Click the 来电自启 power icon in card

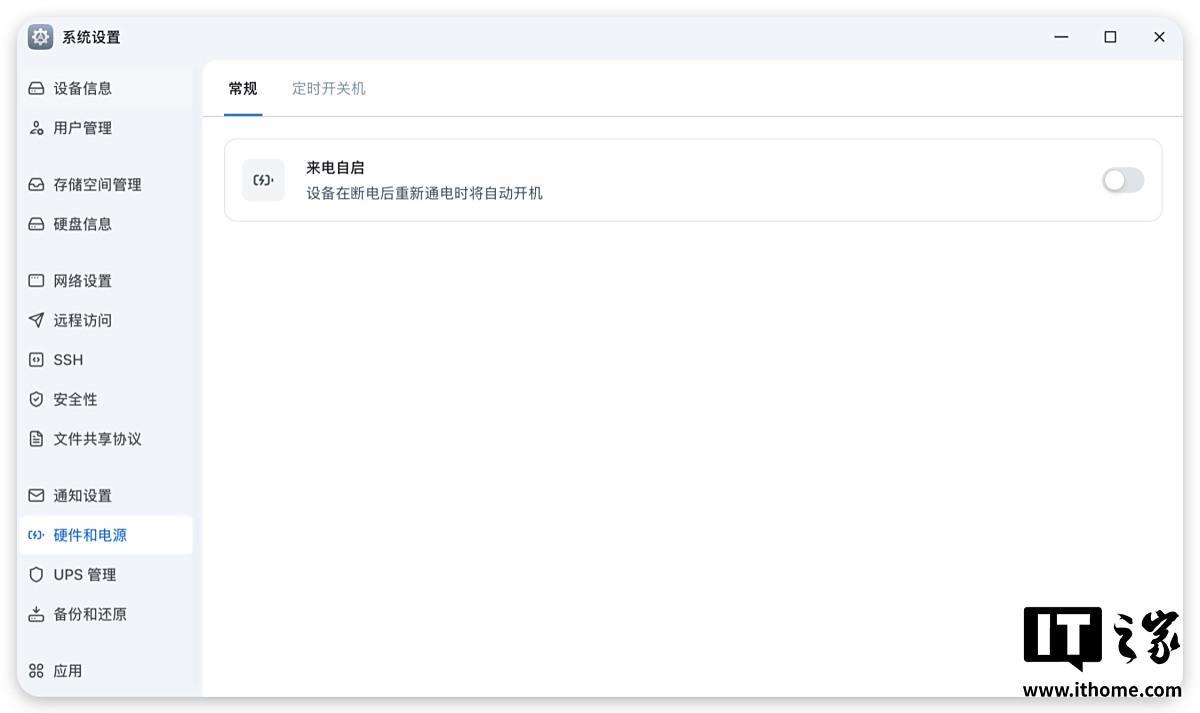click(263, 180)
